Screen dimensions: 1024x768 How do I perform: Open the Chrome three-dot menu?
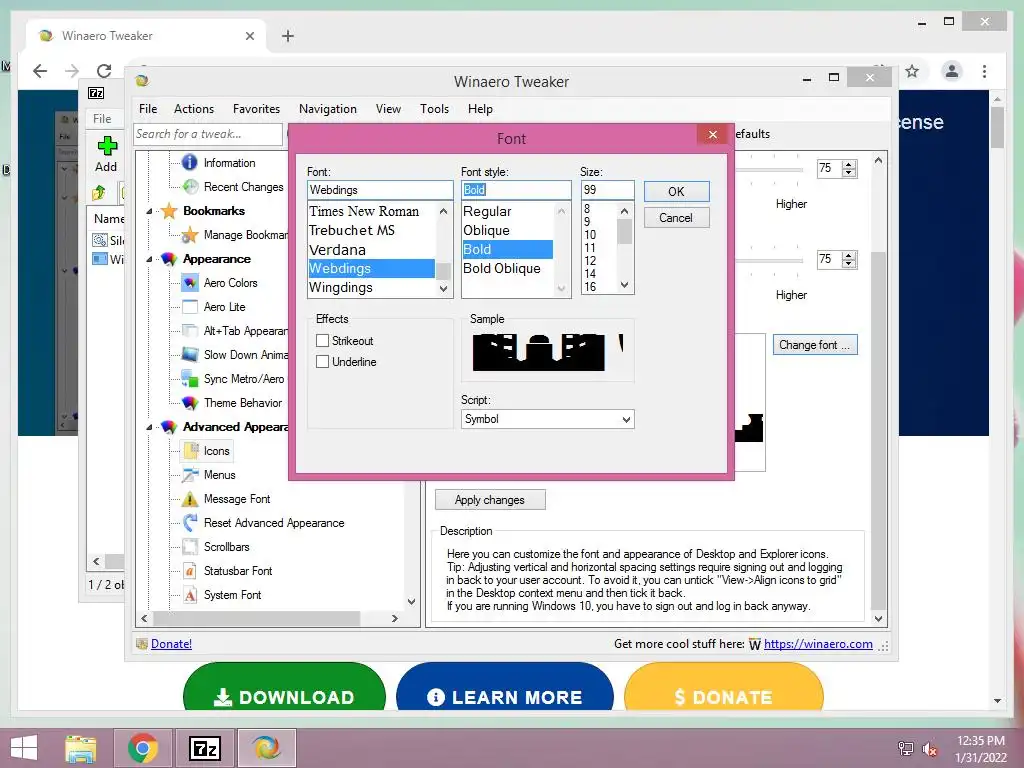tap(985, 71)
